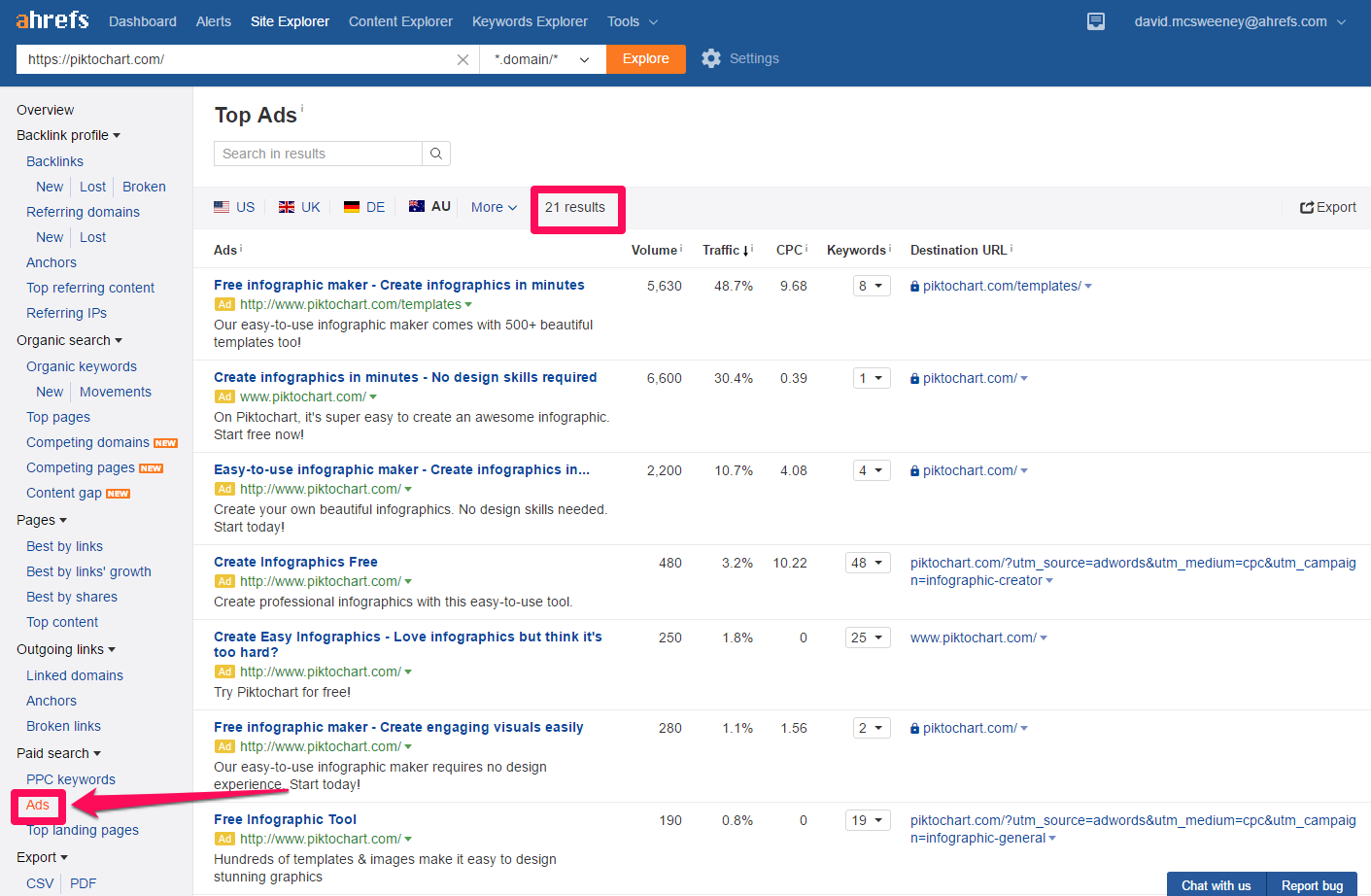The height and width of the screenshot is (896, 1371).
Task: Collapse the Organic search section
Action: point(69,340)
